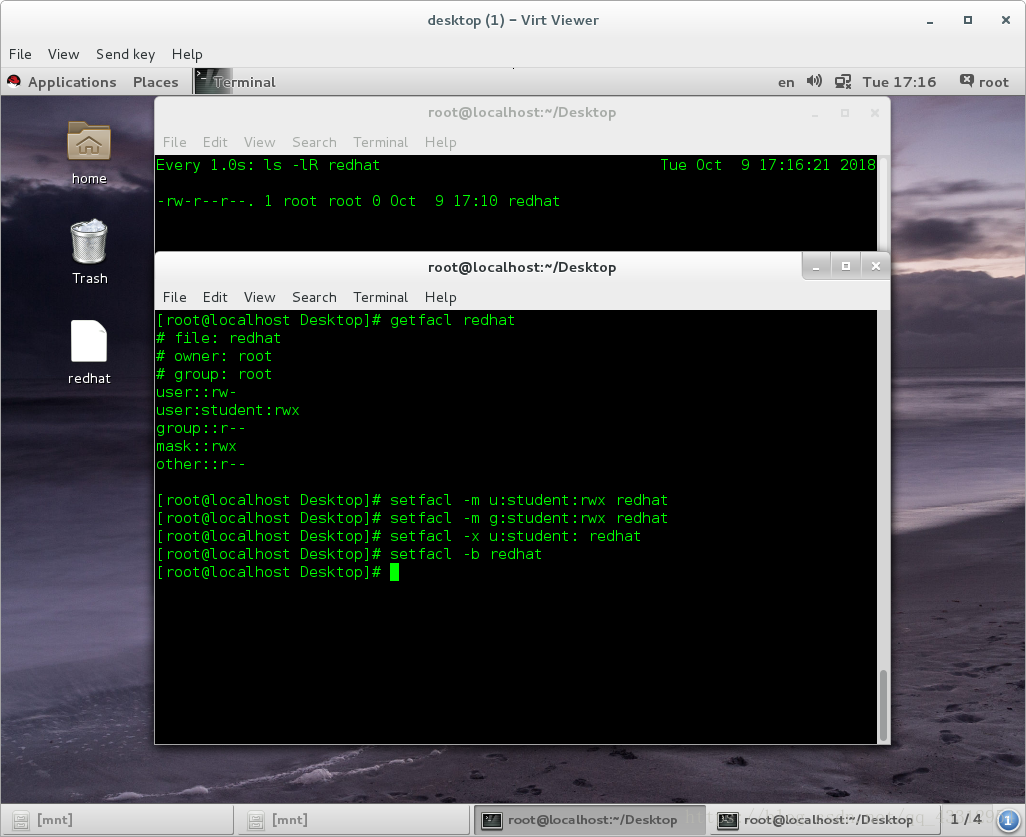Open Edit menu in front terminal
The image size is (1026, 837).
pos(215,297)
